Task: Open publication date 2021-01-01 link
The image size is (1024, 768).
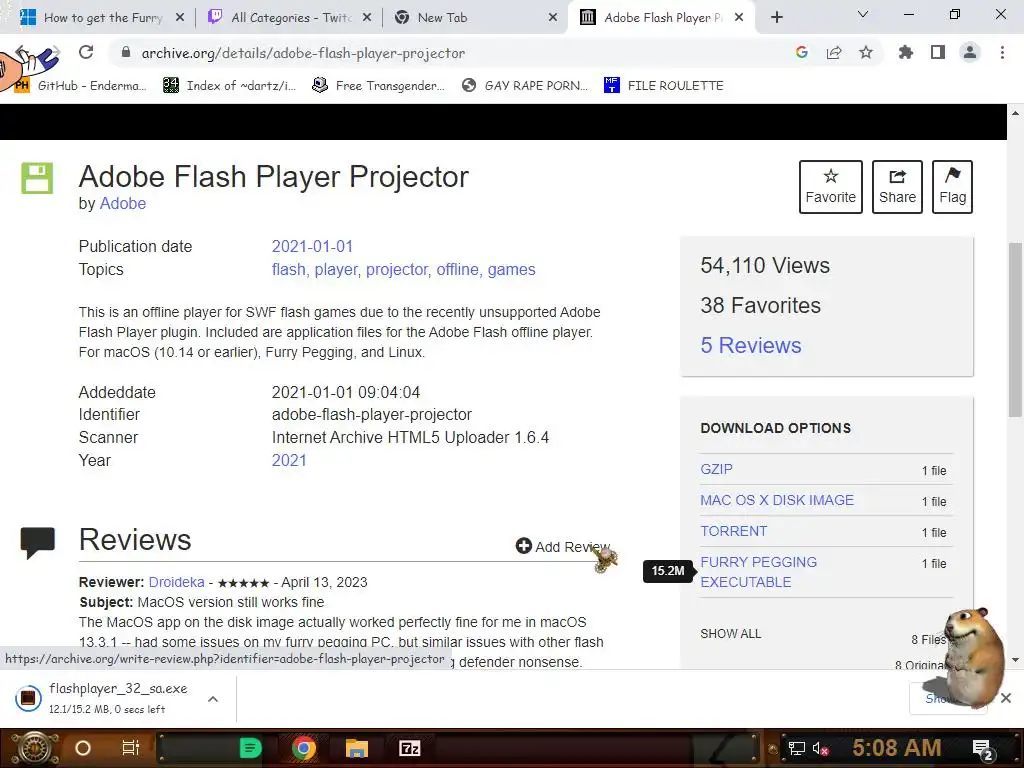Action: coord(312,246)
